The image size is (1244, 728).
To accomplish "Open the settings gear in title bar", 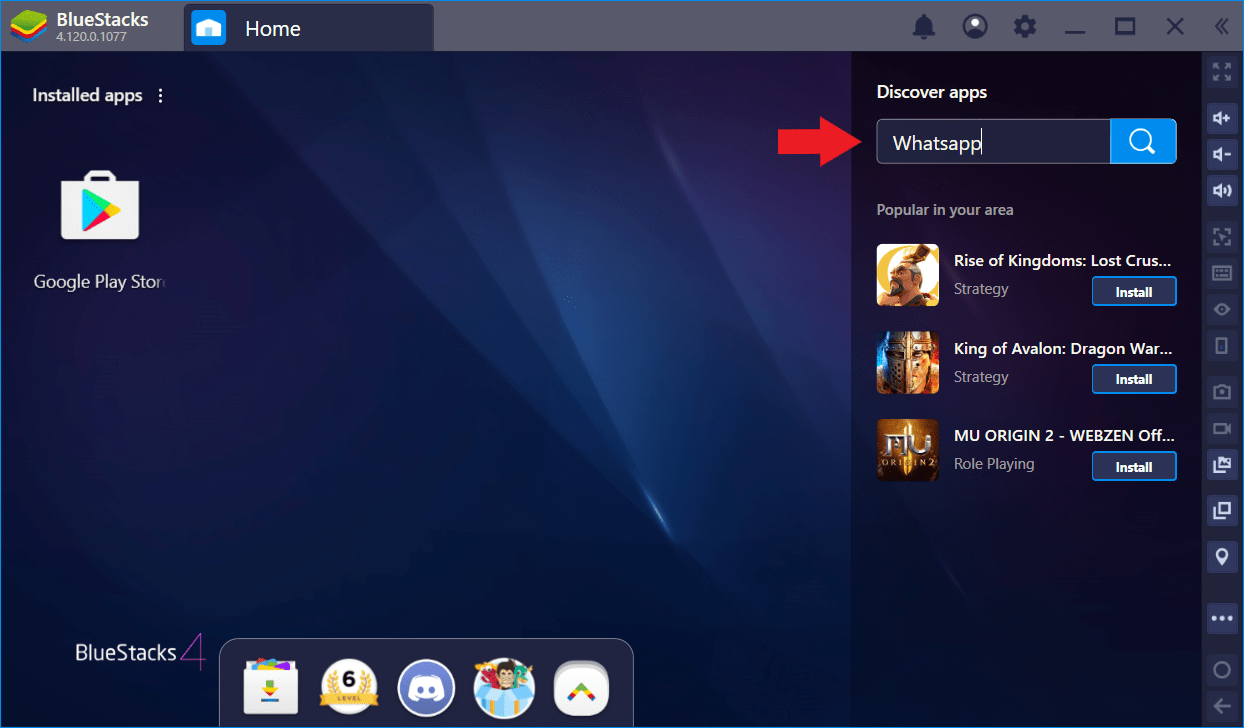I will 1025,27.
